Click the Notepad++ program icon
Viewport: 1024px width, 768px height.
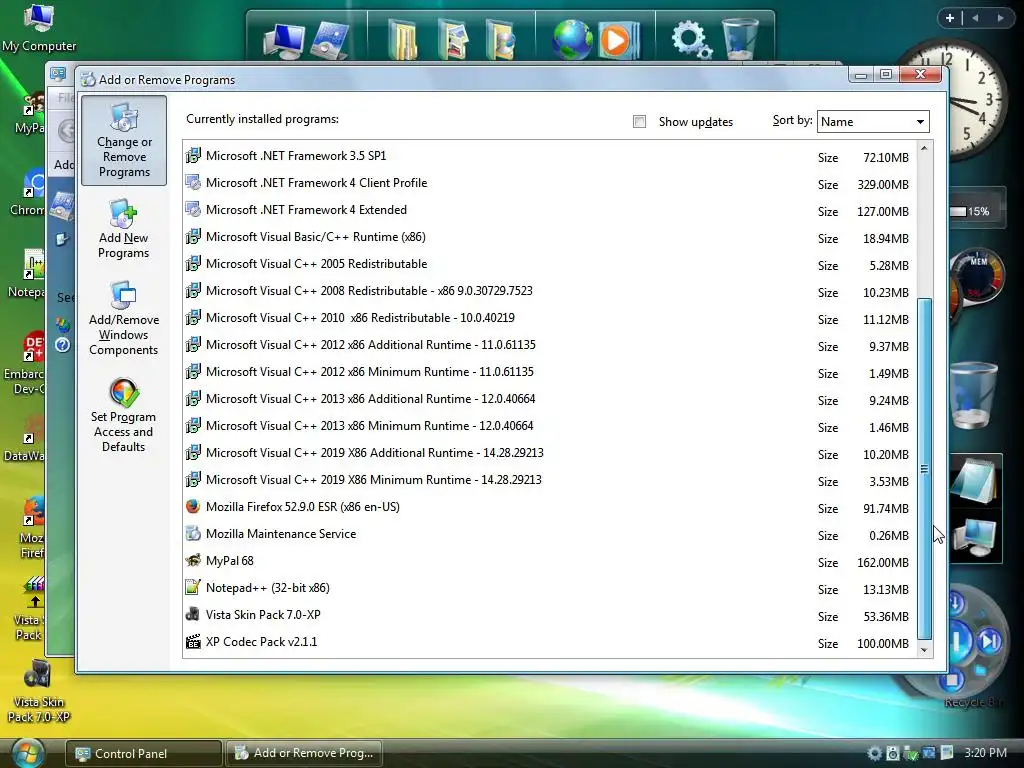tap(193, 588)
